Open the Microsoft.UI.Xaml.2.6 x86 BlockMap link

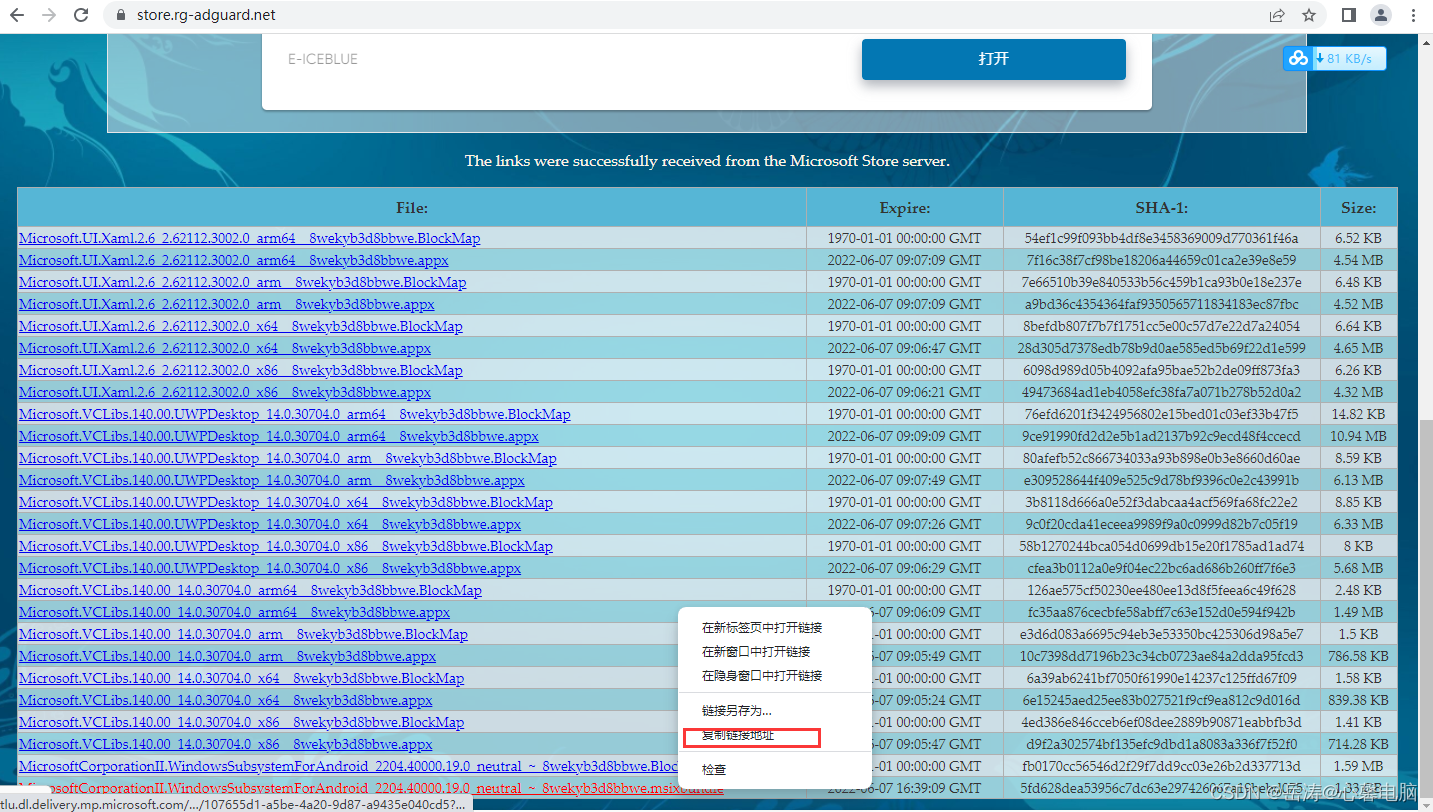(240, 370)
